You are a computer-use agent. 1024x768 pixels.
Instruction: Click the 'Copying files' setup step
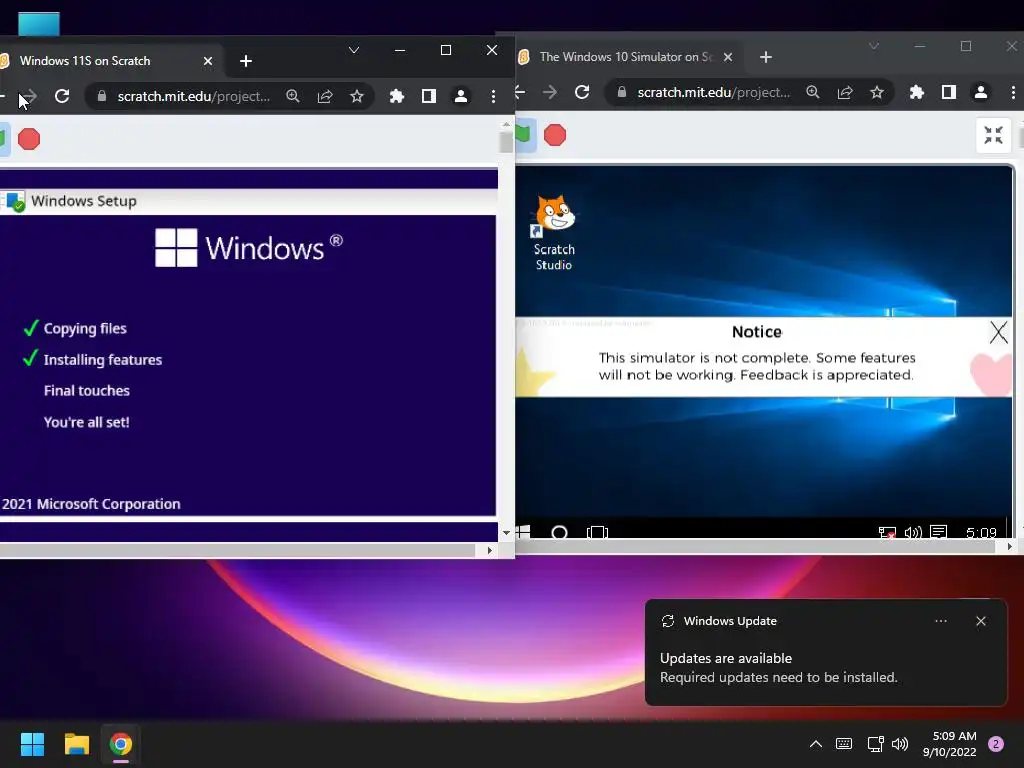click(85, 328)
